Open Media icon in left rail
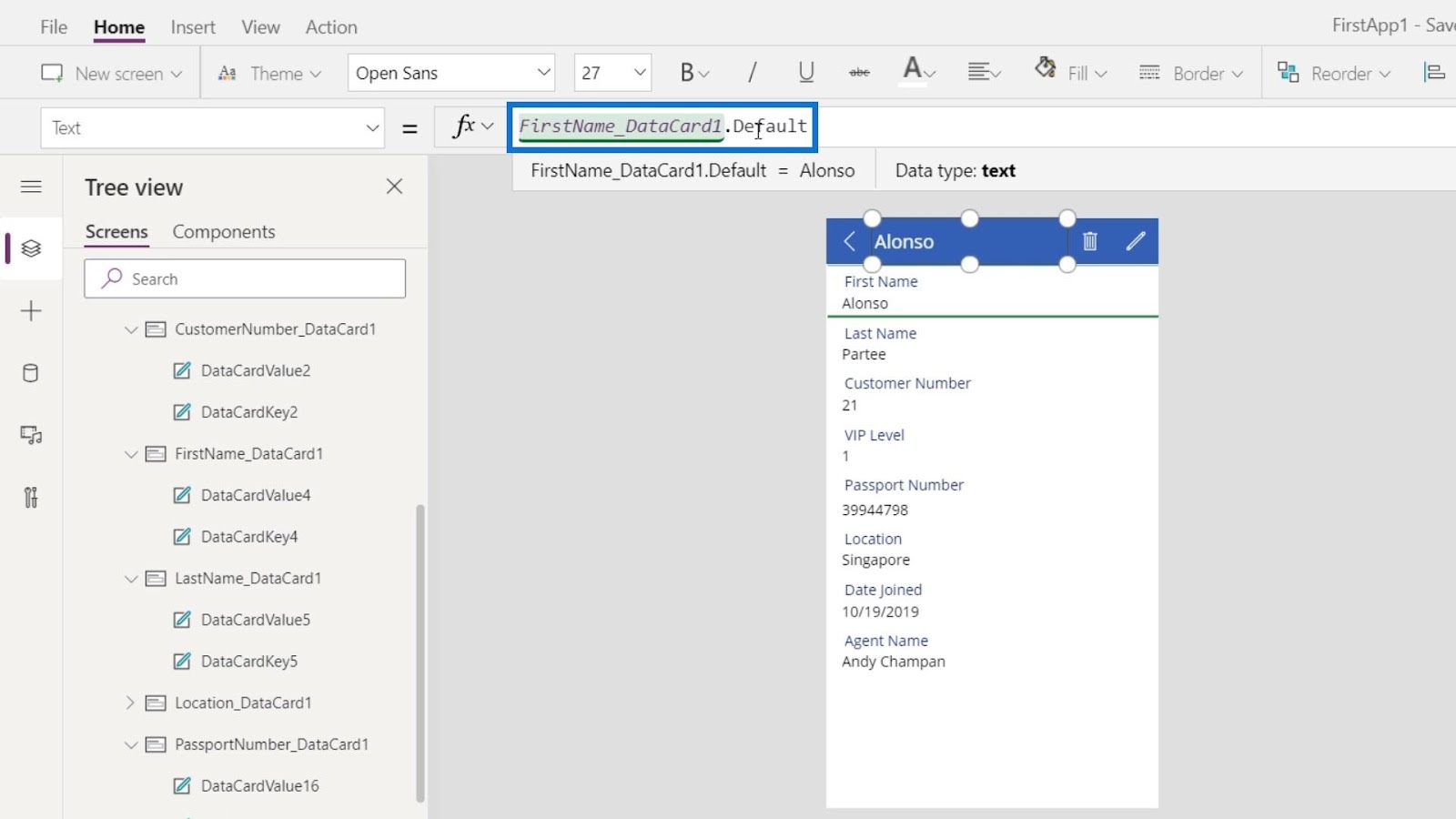Image resolution: width=1456 pixels, height=819 pixels. [31, 435]
